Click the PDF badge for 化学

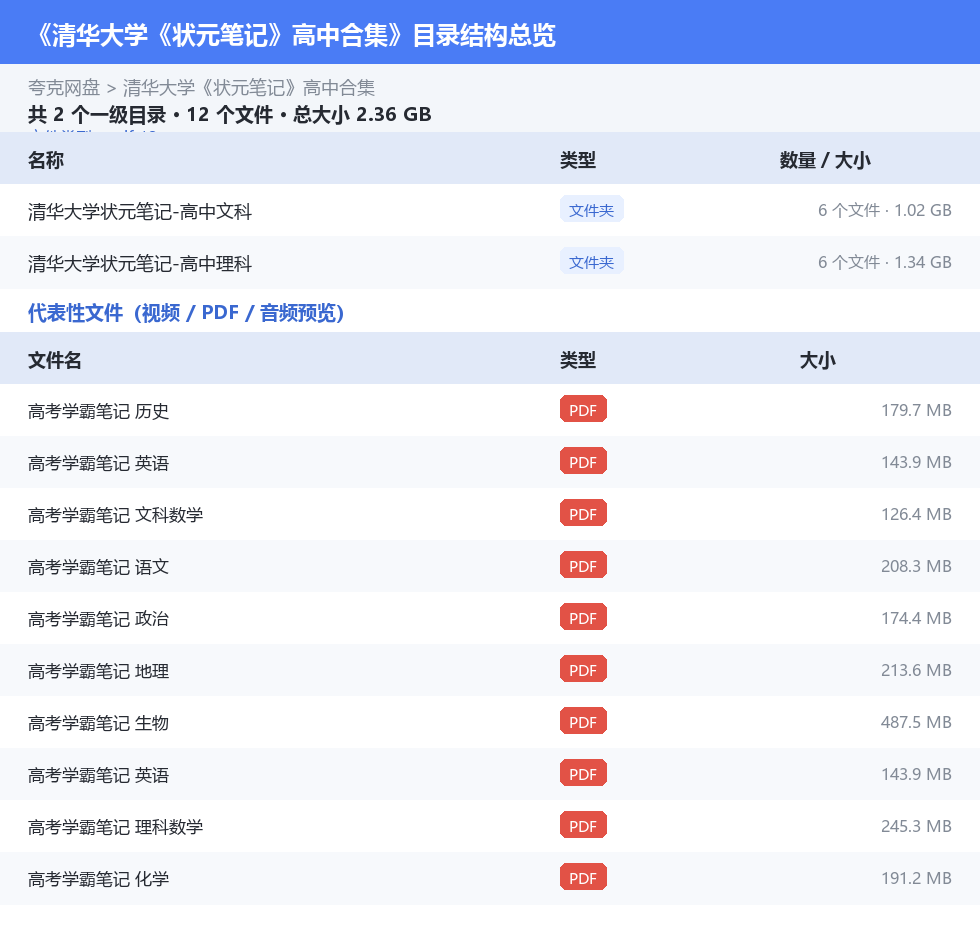pos(583,877)
